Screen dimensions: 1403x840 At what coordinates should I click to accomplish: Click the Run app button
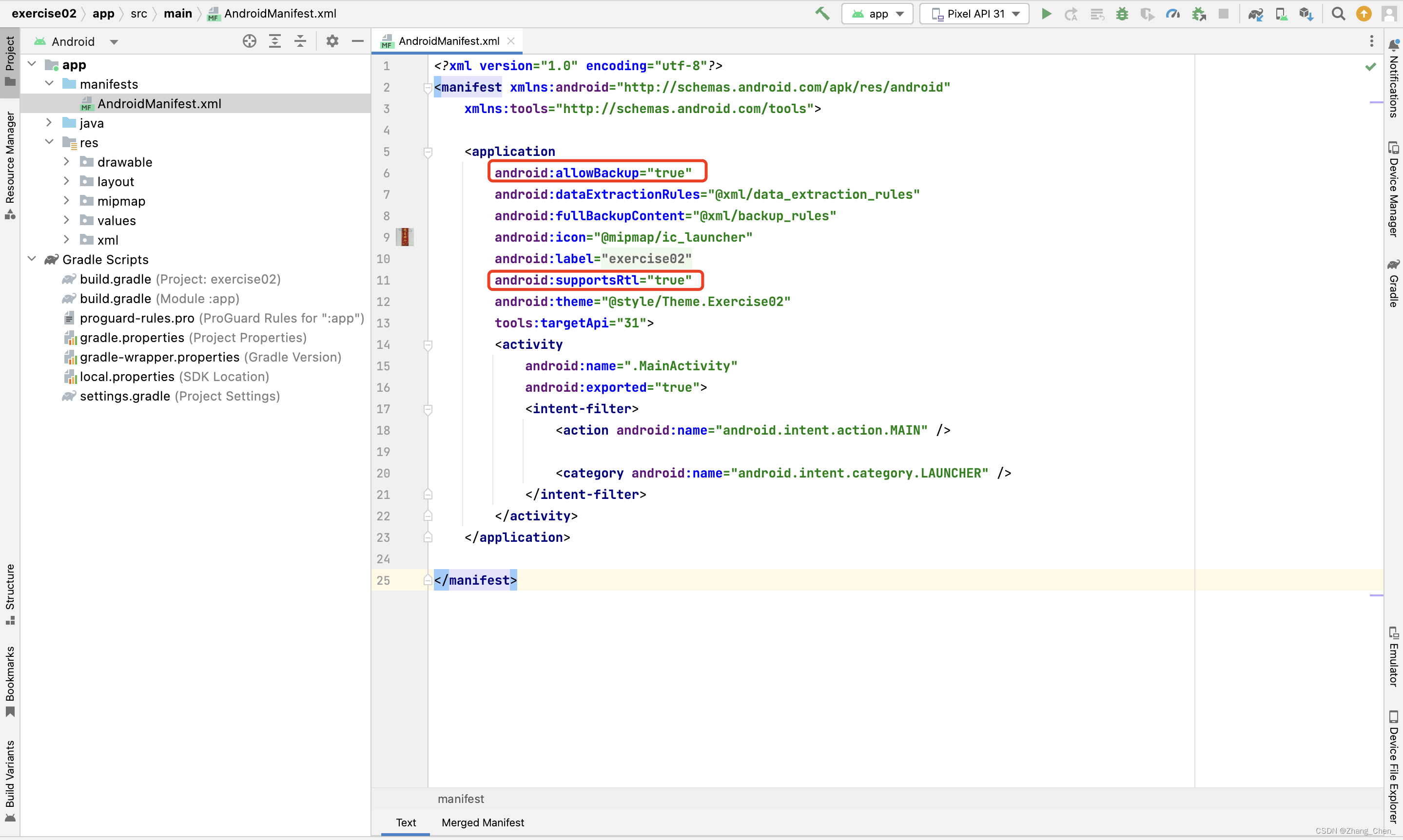pyautogui.click(x=1046, y=14)
